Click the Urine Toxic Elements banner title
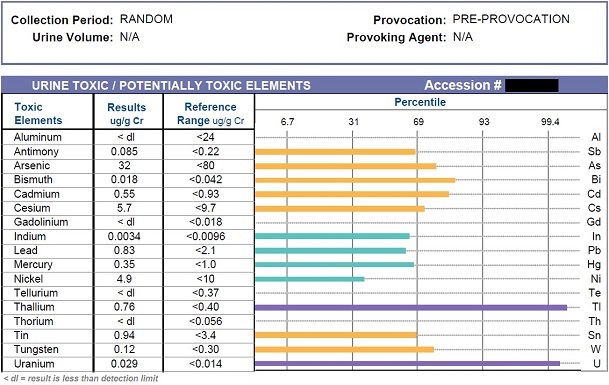Image resolution: width=609 pixels, height=385 pixels. (x=171, y=85)
